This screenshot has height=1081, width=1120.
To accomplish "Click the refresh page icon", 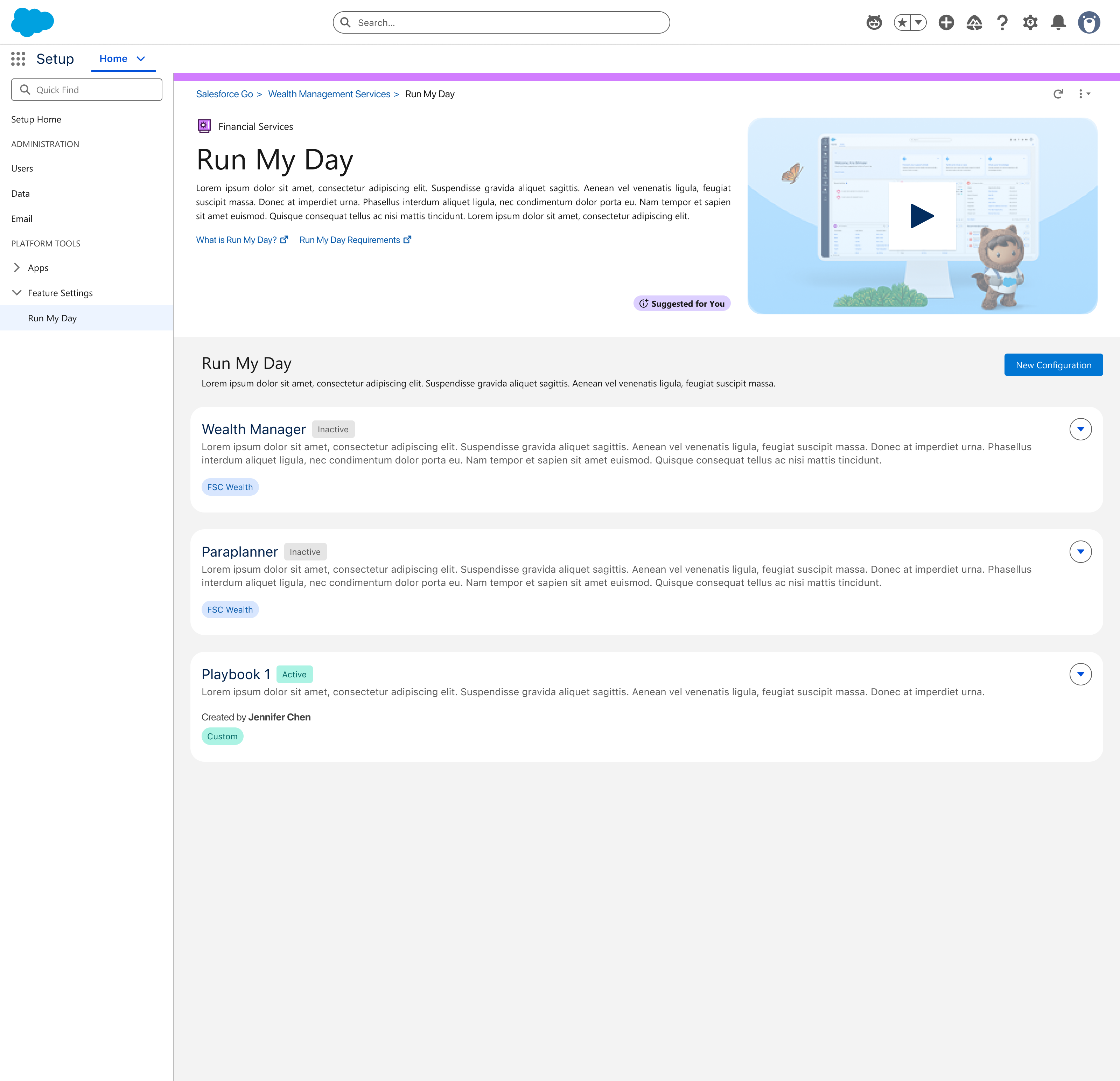I will point(1058,94).
